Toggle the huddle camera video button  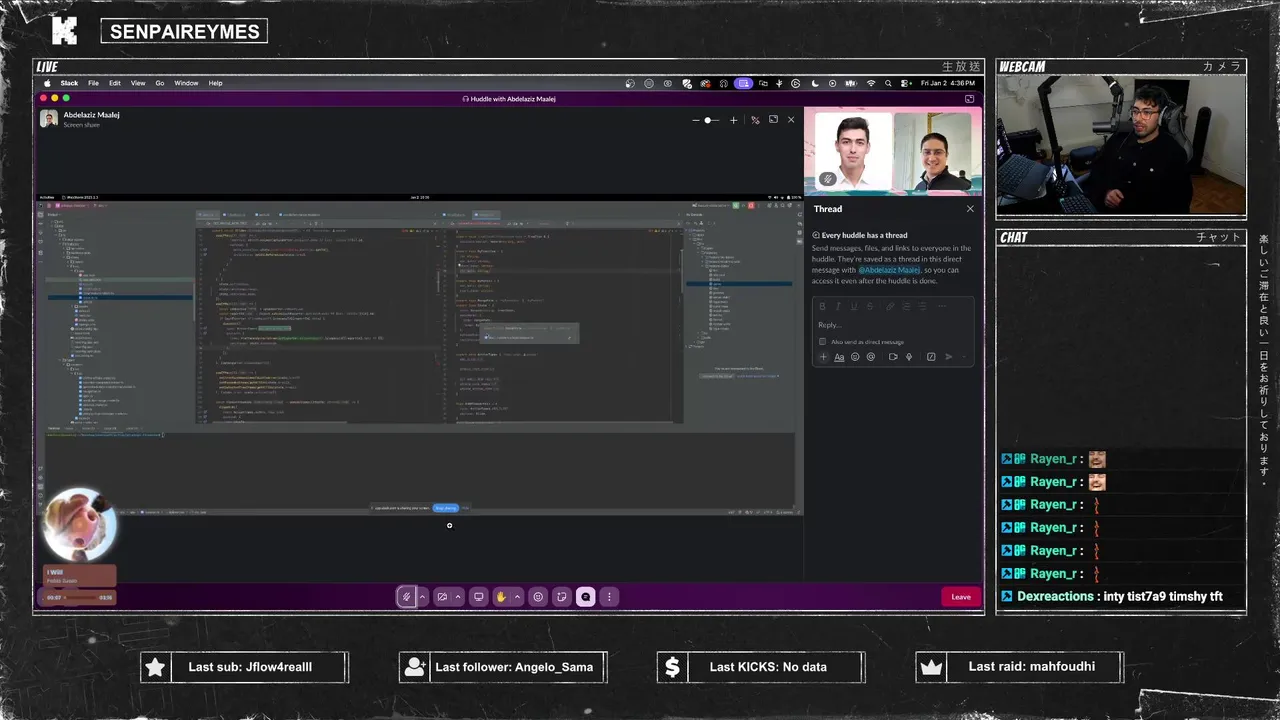(x=442, y=597)
